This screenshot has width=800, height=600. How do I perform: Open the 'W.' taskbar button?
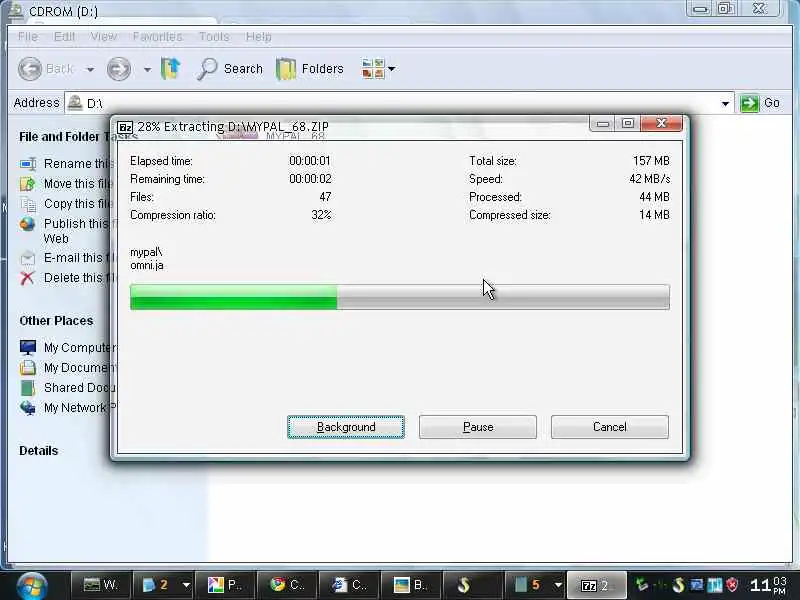(x=101, y=585)
